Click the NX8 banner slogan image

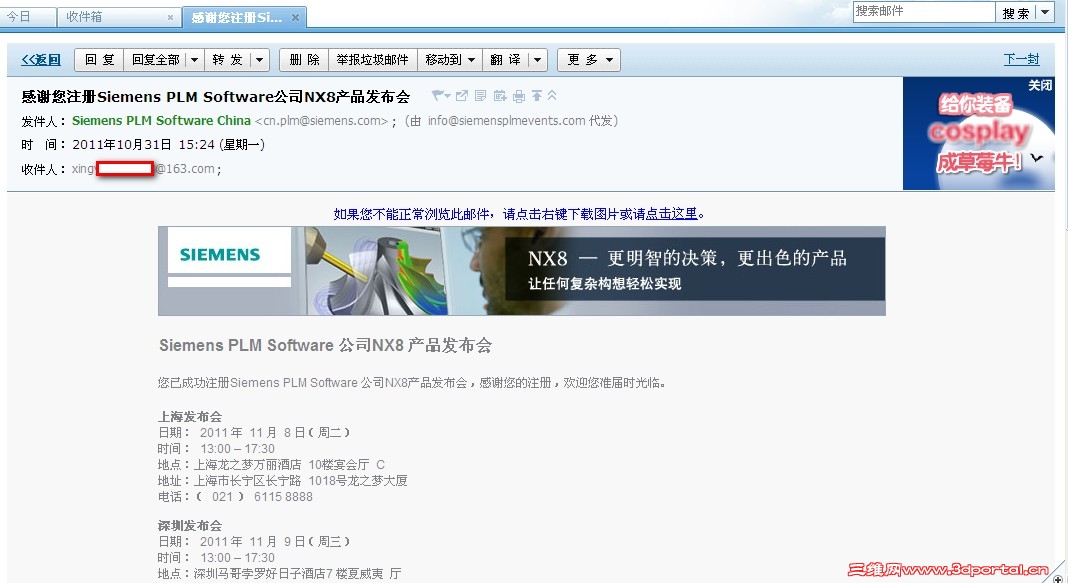pyautogui.click(x=695, y=269)
